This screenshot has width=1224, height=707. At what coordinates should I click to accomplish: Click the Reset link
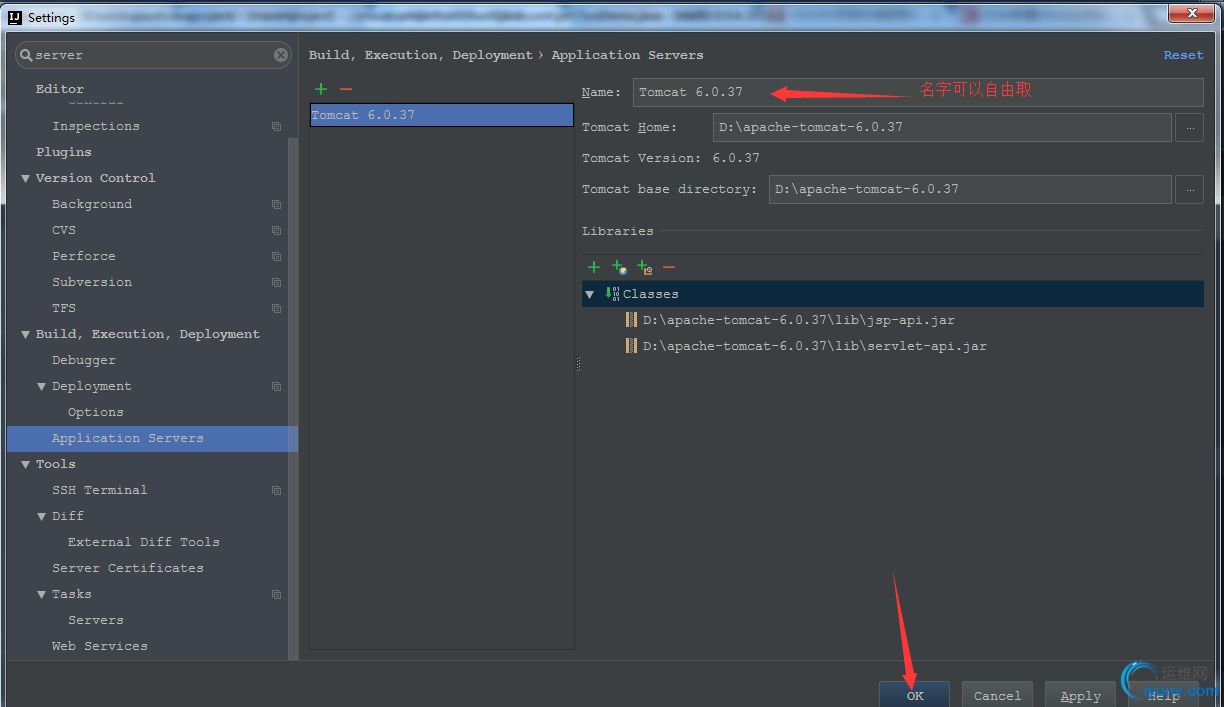click(1183, 55)
